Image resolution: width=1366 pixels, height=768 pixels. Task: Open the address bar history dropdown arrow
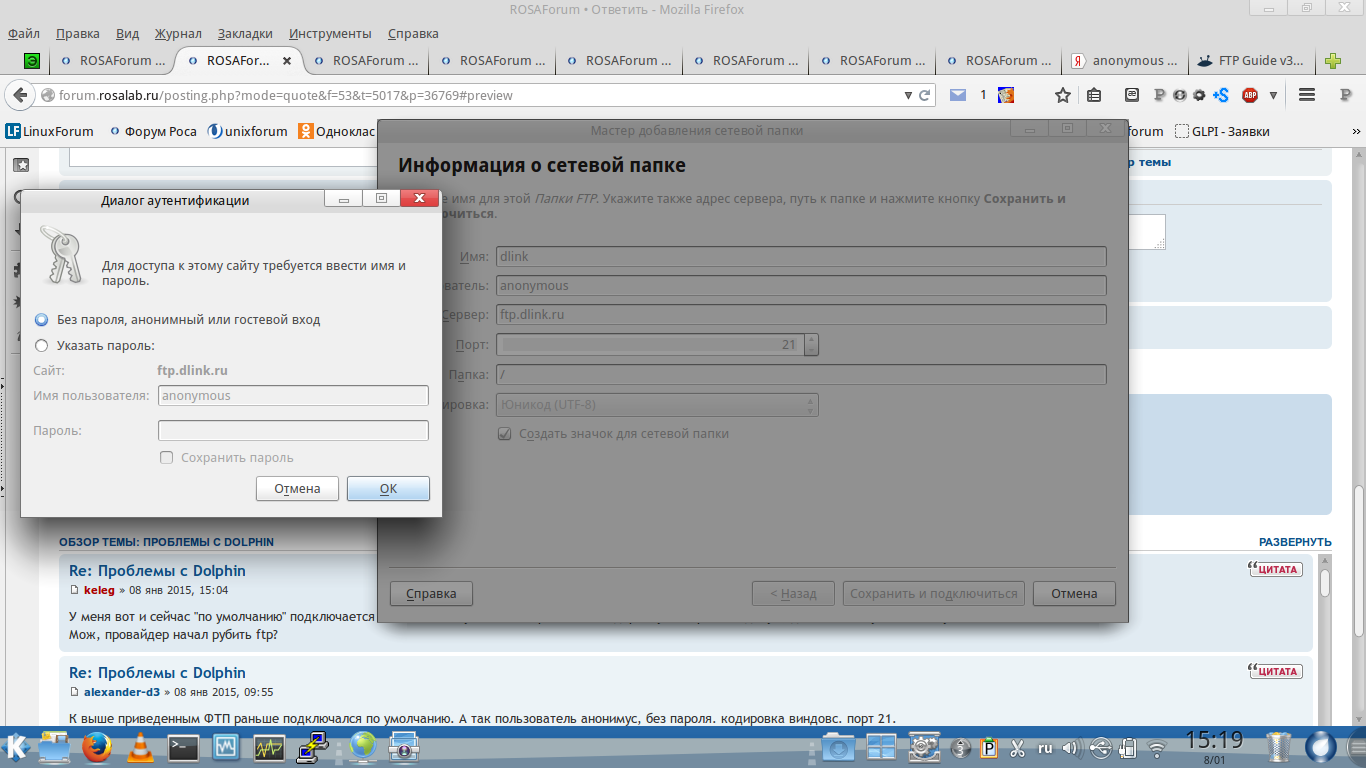coord(908,96)
